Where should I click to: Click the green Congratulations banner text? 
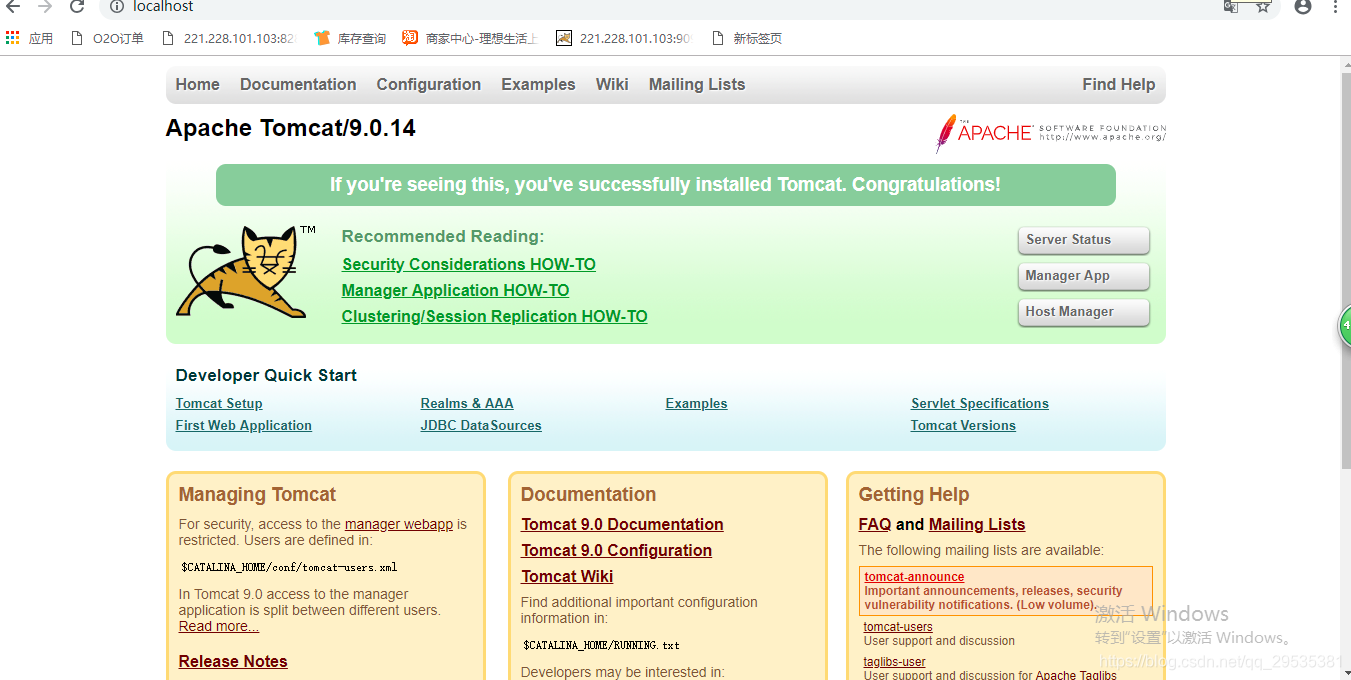tap(665, 185)
